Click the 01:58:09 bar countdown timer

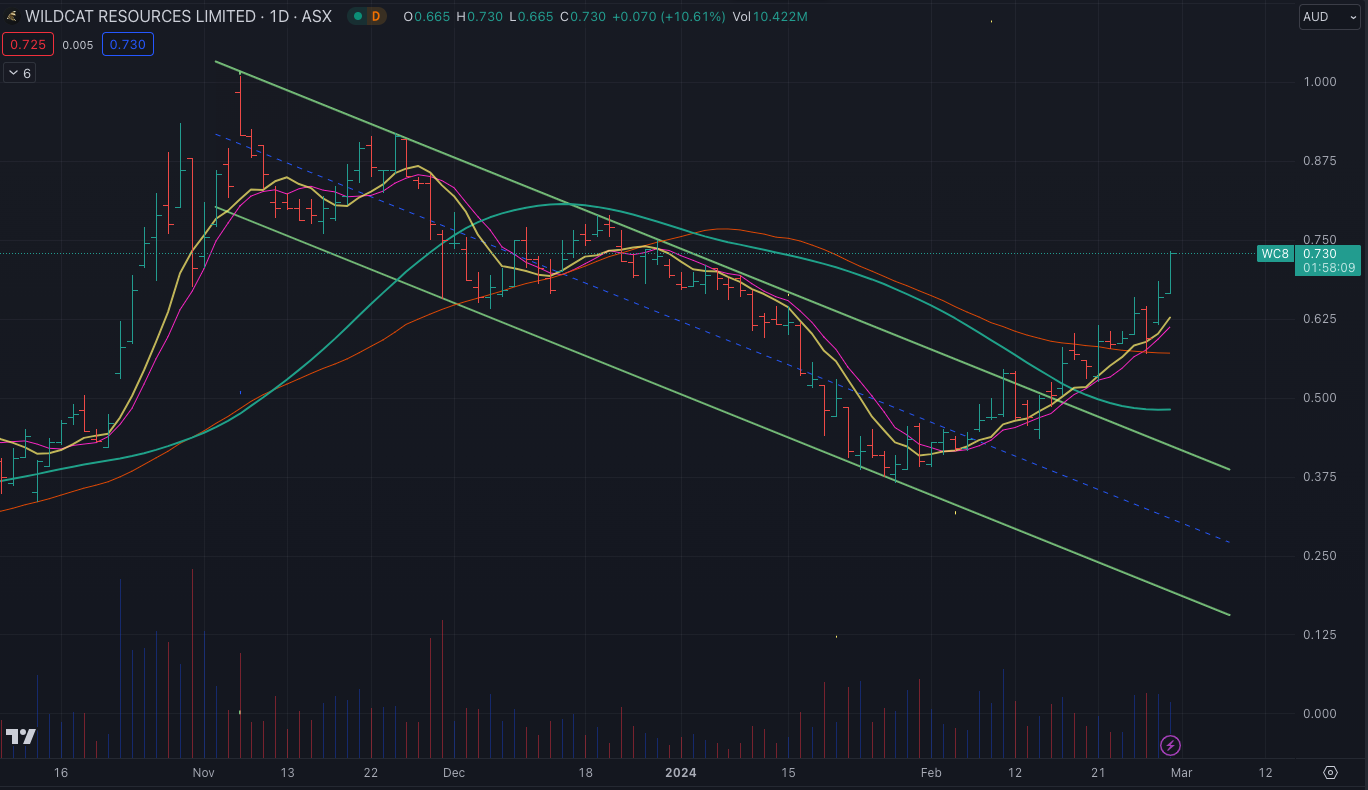tap(1329, 268)
